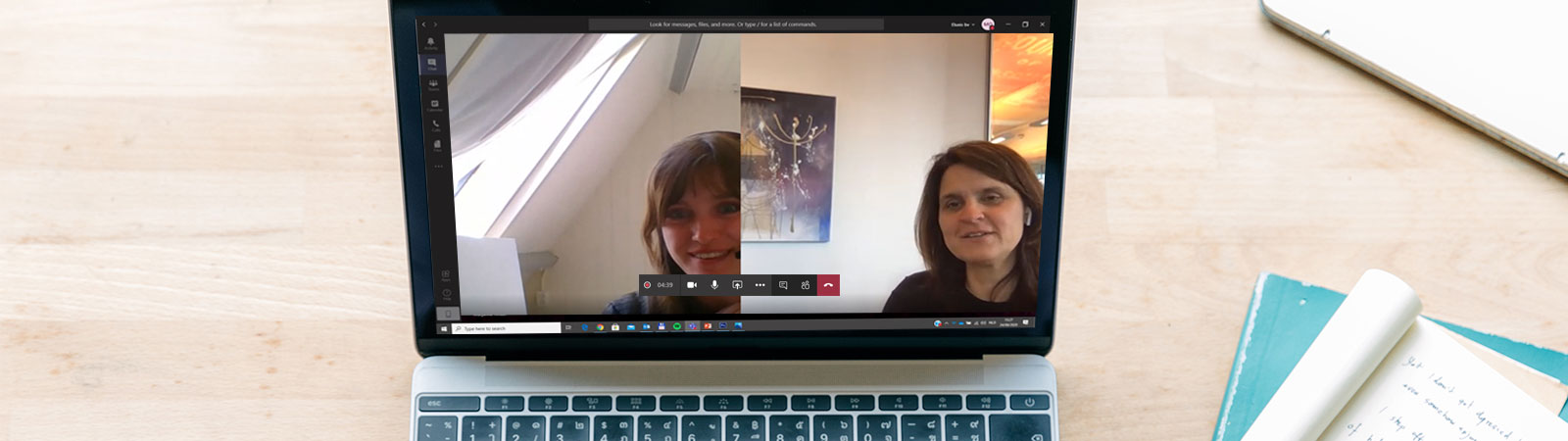The width and height of the screenshot is (1568, 441).
Task: Show more apps via sidebar ellipsis
Action: coord(438,166)
